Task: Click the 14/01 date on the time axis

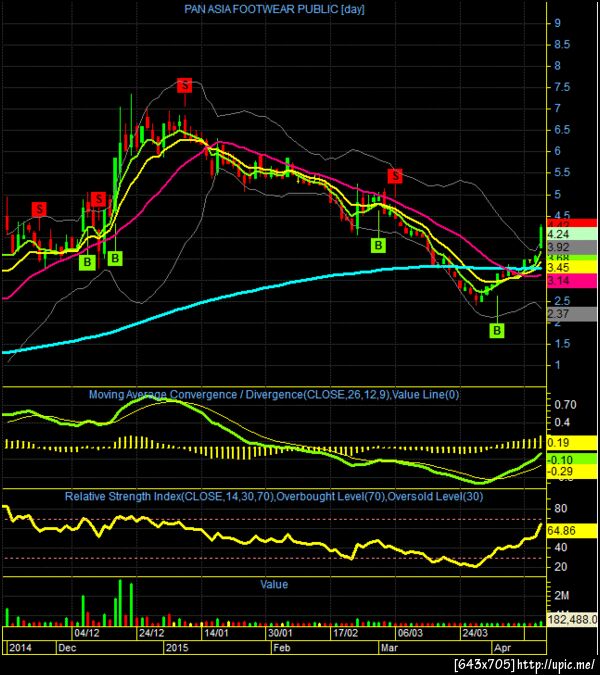Action: 216,633
